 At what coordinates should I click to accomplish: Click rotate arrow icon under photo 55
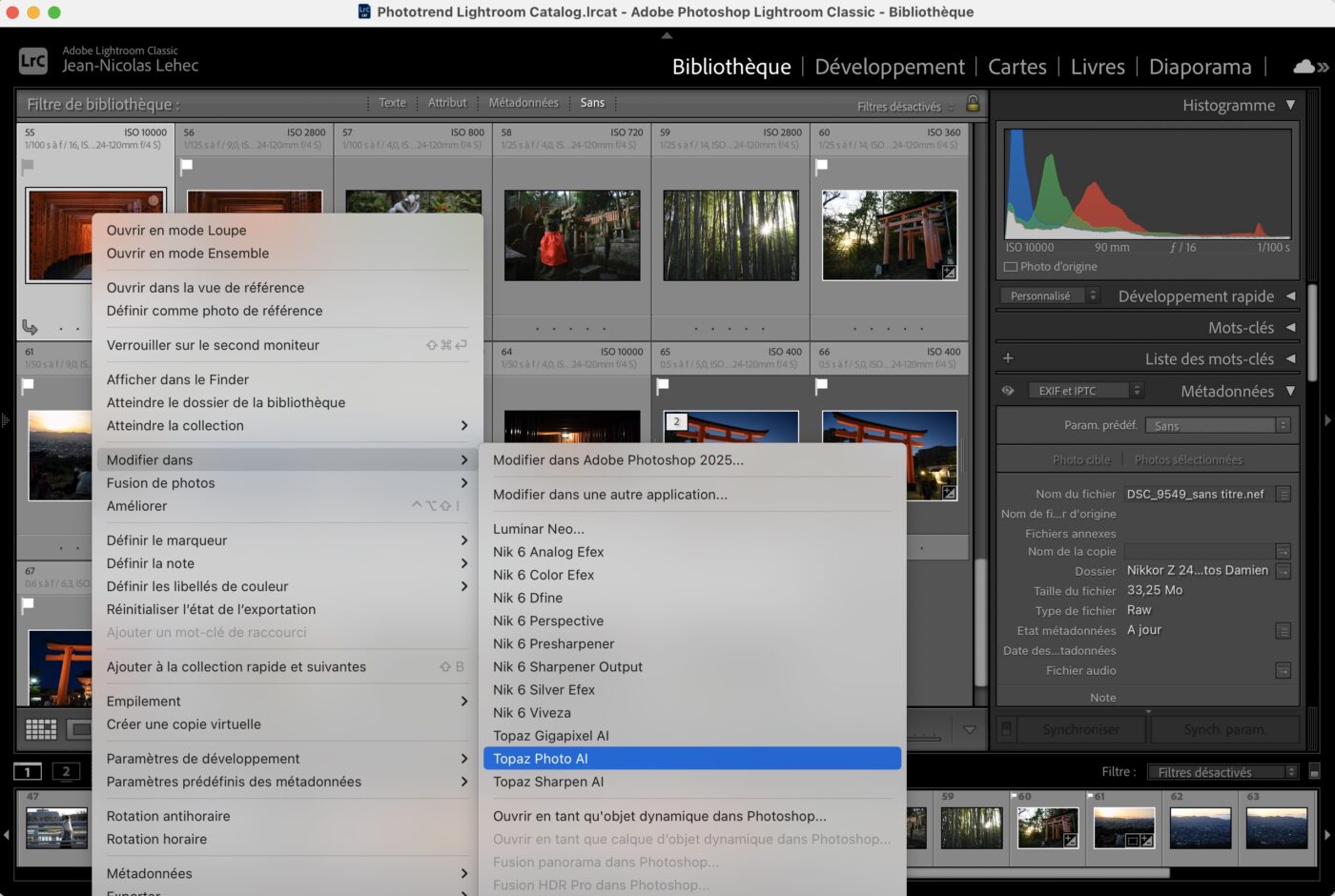click(30, 328)
